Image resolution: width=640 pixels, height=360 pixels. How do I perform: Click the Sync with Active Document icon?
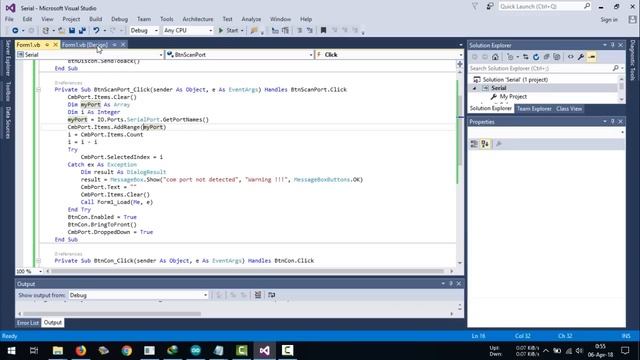(x=526, y=57)
